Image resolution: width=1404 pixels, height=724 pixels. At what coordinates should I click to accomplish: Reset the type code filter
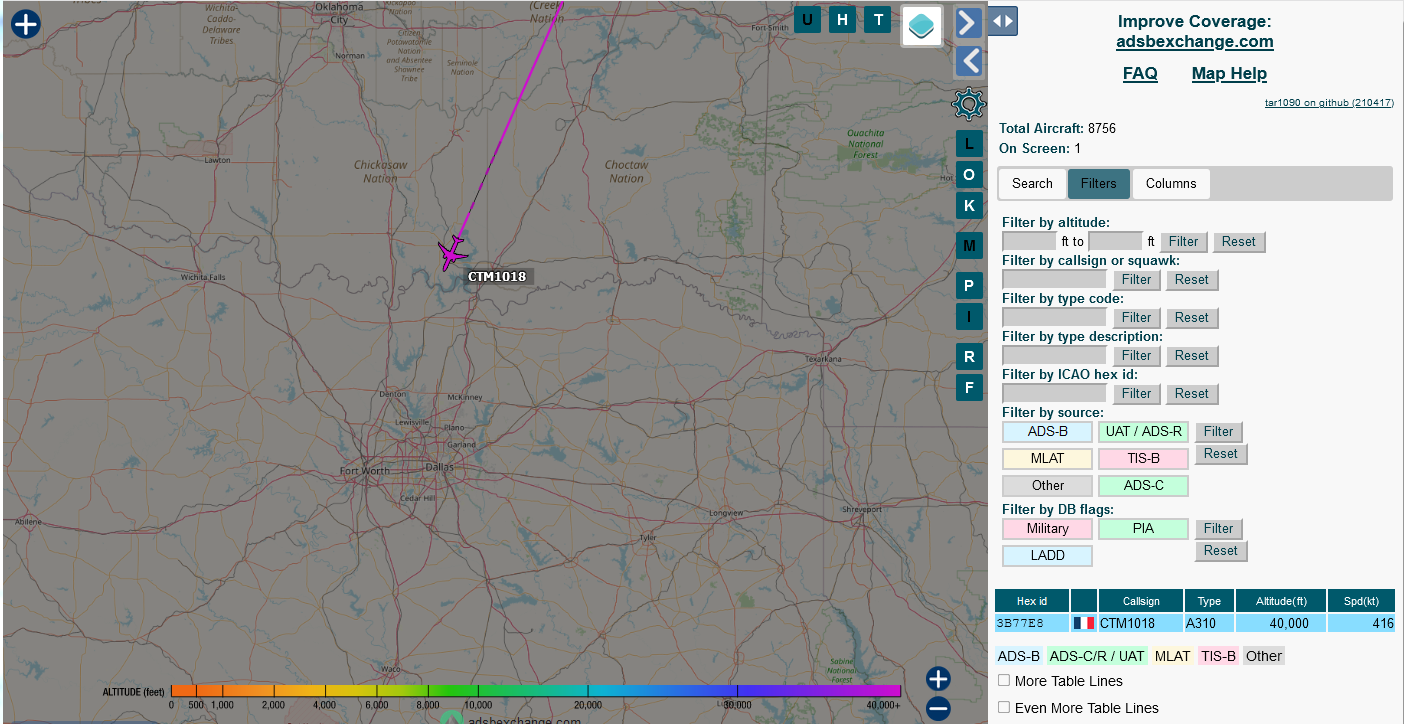(x=1192, y=318)
